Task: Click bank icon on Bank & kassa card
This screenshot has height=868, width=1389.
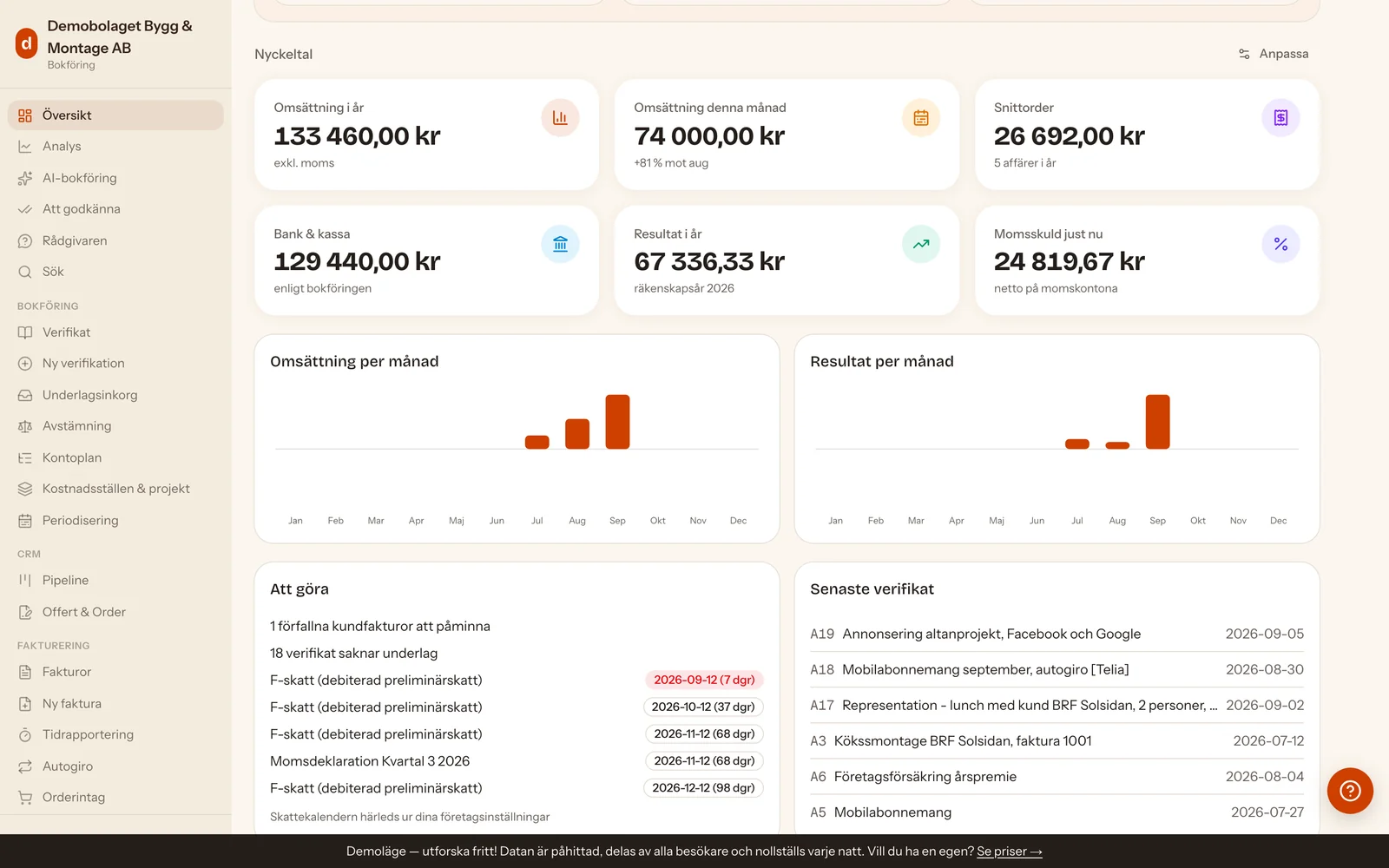Action: click(560, 244)
